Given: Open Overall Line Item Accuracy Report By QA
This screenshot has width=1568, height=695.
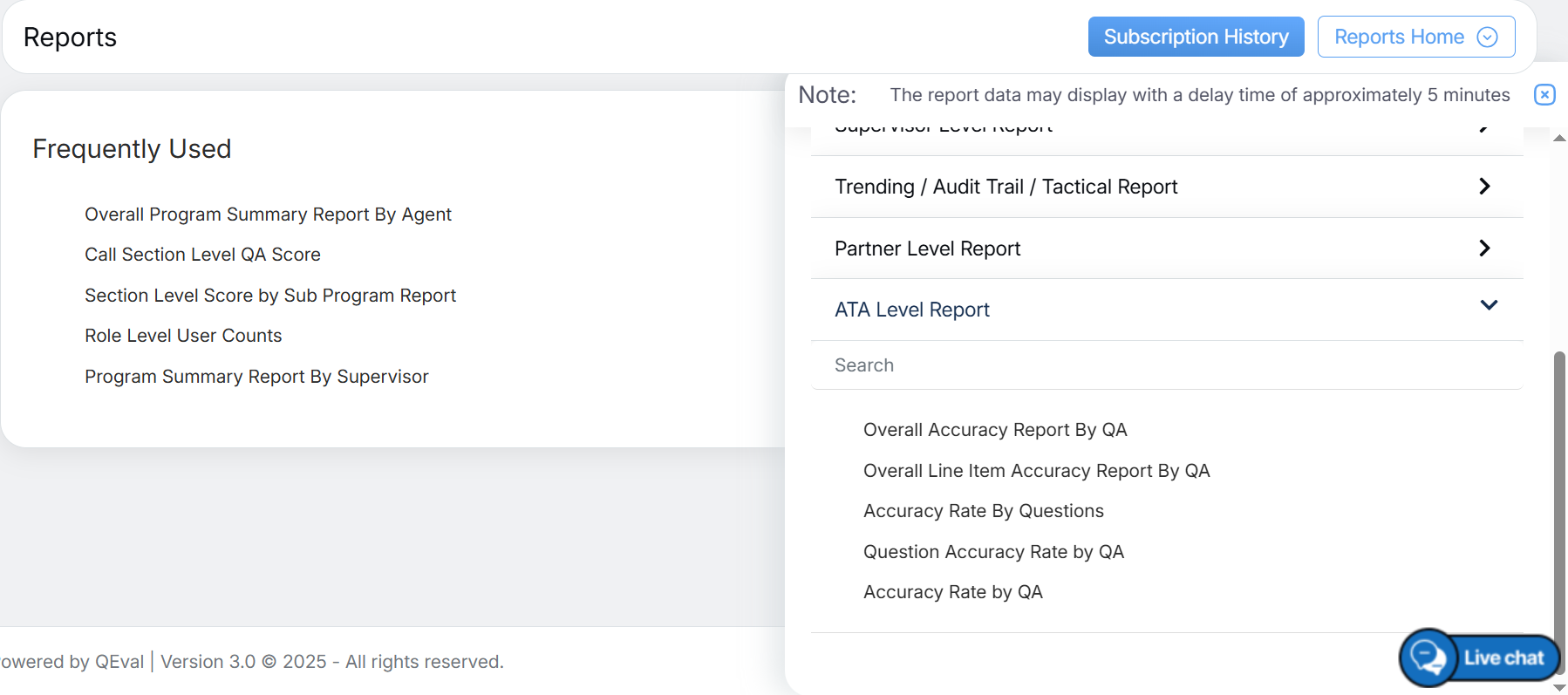Looking at the screenshot, I should click(x=1036, y=471).
